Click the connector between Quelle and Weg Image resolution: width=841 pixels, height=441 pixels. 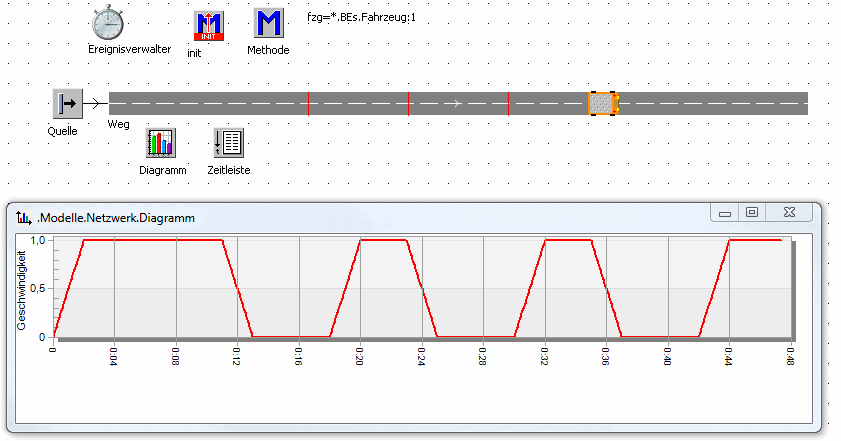pos(95,103)
